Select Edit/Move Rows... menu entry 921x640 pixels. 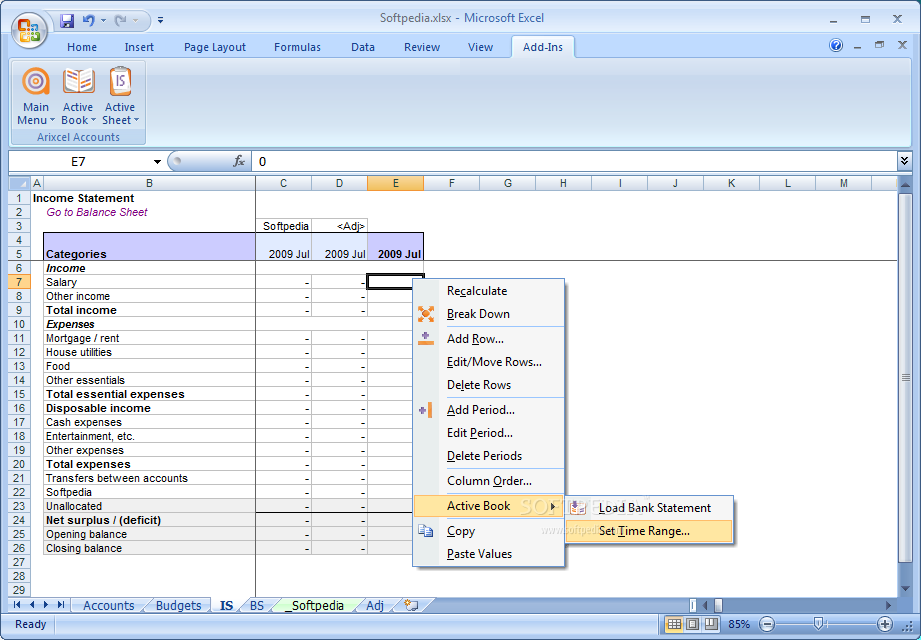(494, 362)
